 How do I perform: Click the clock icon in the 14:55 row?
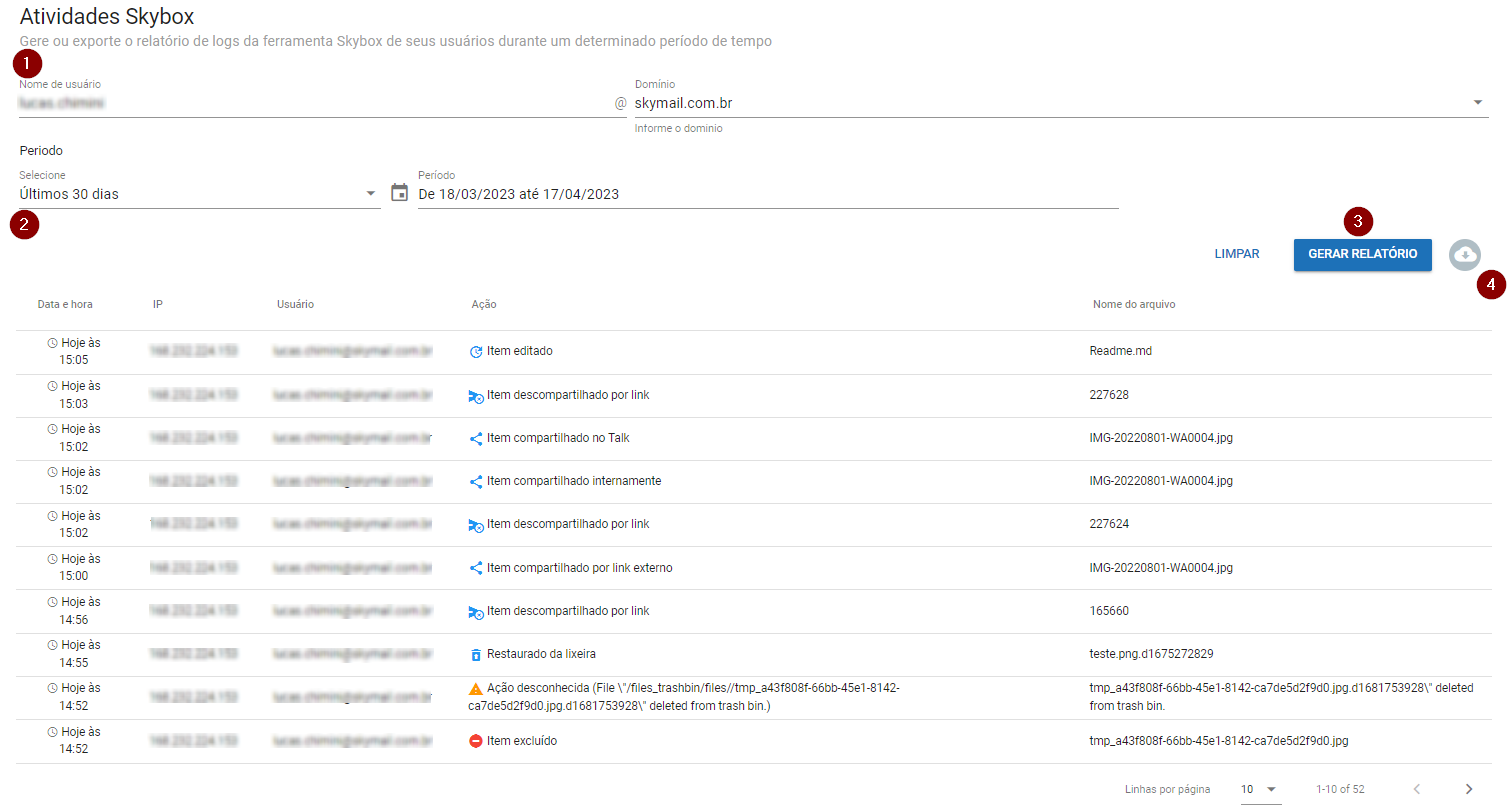[53, 645]
